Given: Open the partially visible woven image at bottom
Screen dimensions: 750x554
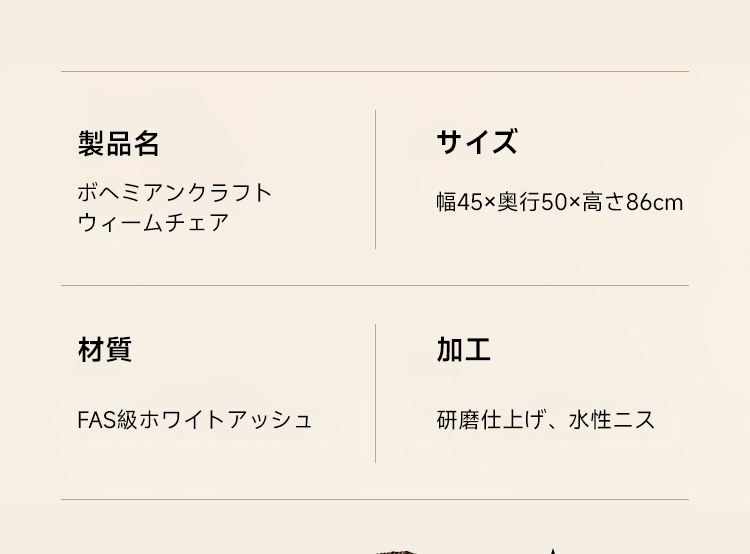Looking at the screenshot, I should (397, 552).
